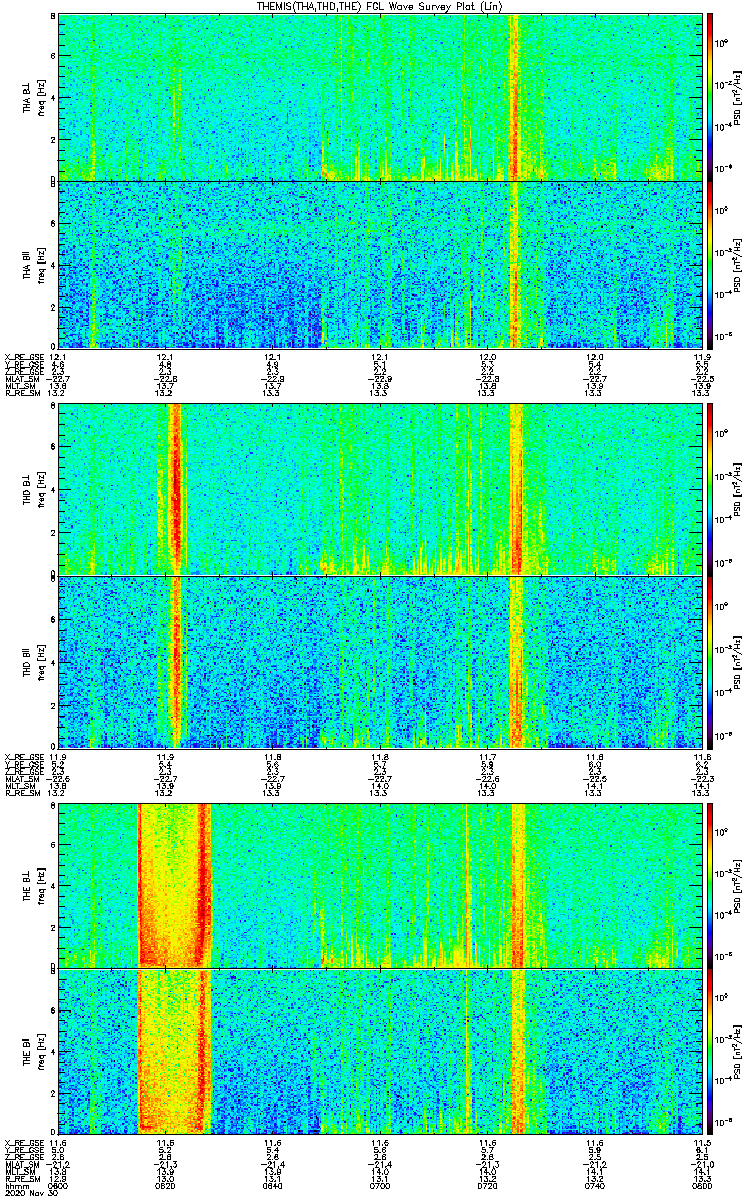The width and height of the screenshot is (750, 1200).
Task: Click the 0640 time tick label
Action: click(x=272, y=1185)
